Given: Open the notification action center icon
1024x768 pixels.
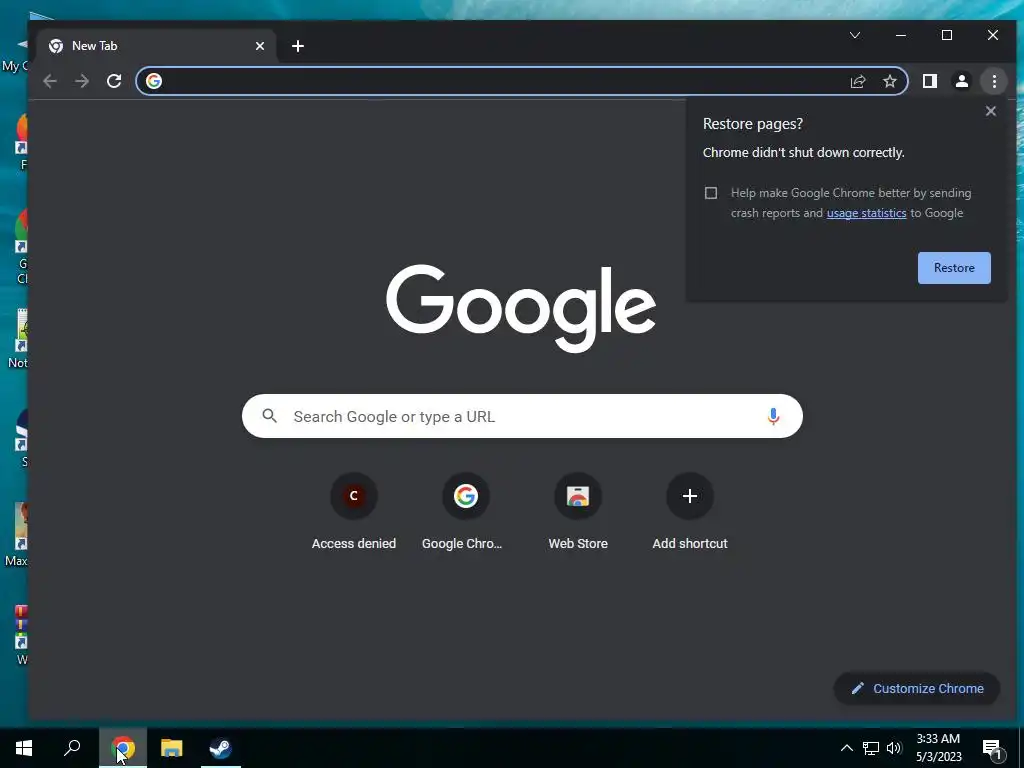Looking at the screenshot, I should [992, 748].
